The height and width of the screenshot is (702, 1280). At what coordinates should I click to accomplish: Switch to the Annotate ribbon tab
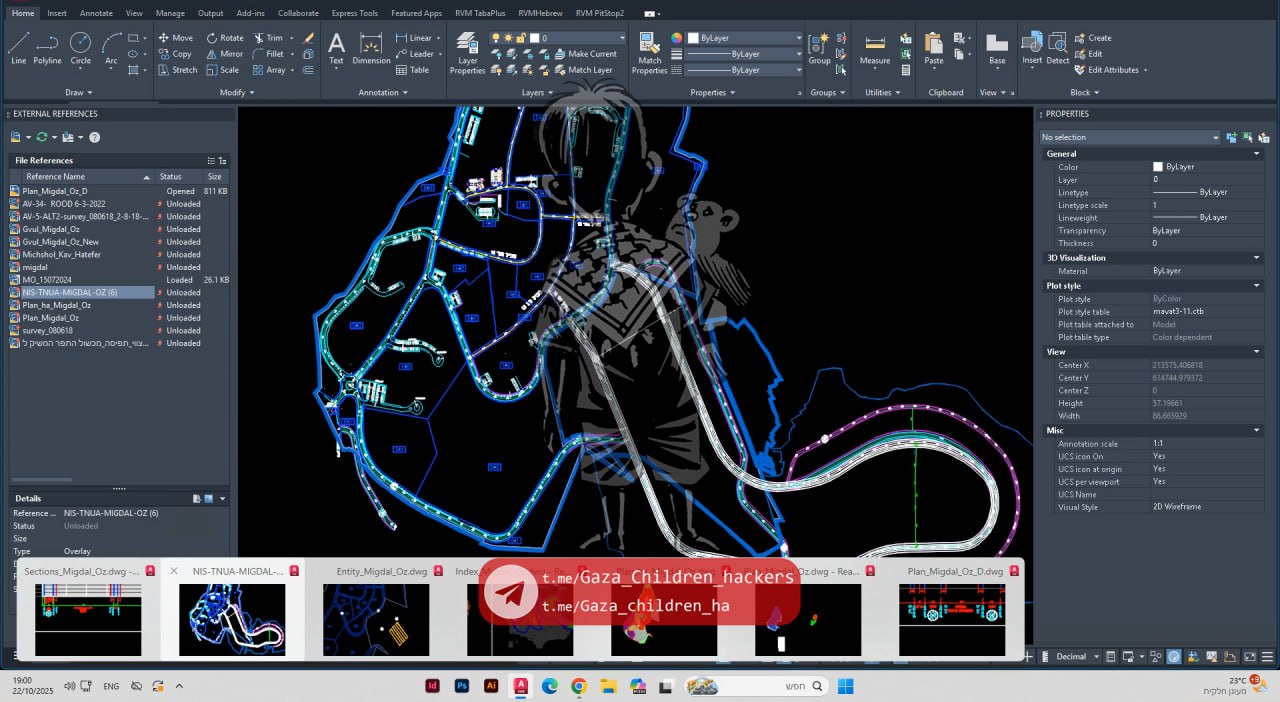point(96,13)
